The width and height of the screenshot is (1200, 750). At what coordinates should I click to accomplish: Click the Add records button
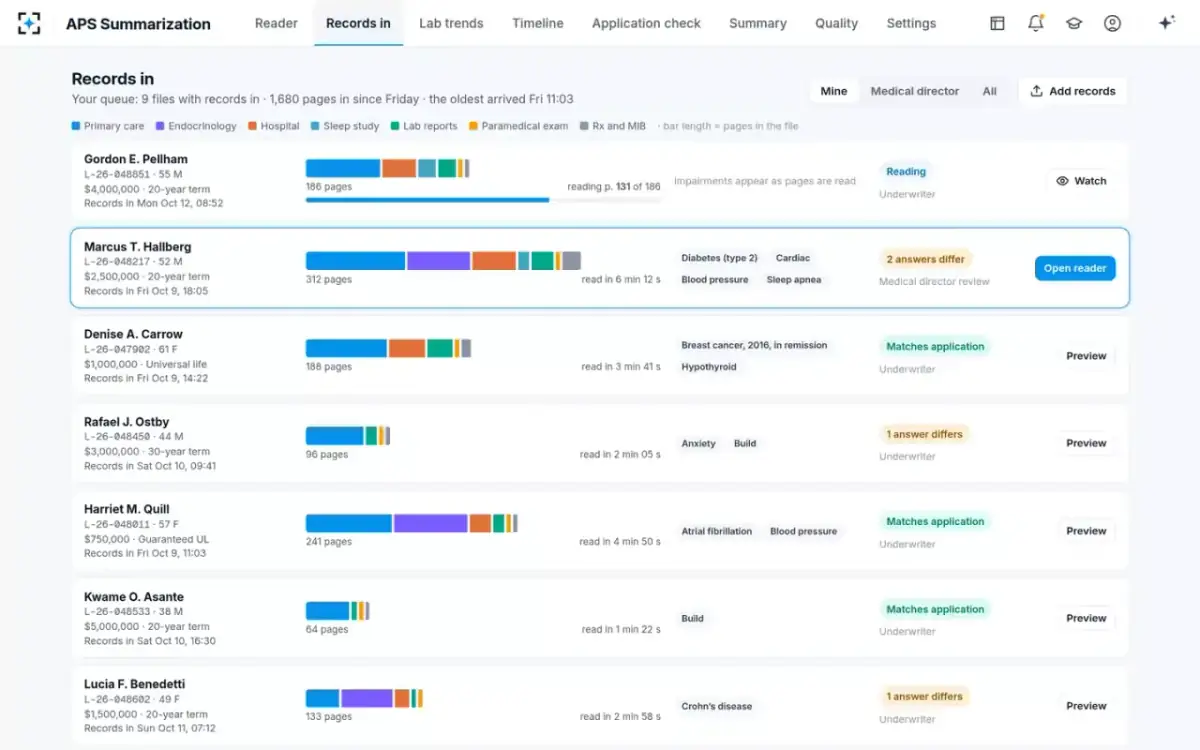click(x=1073, y=91)
